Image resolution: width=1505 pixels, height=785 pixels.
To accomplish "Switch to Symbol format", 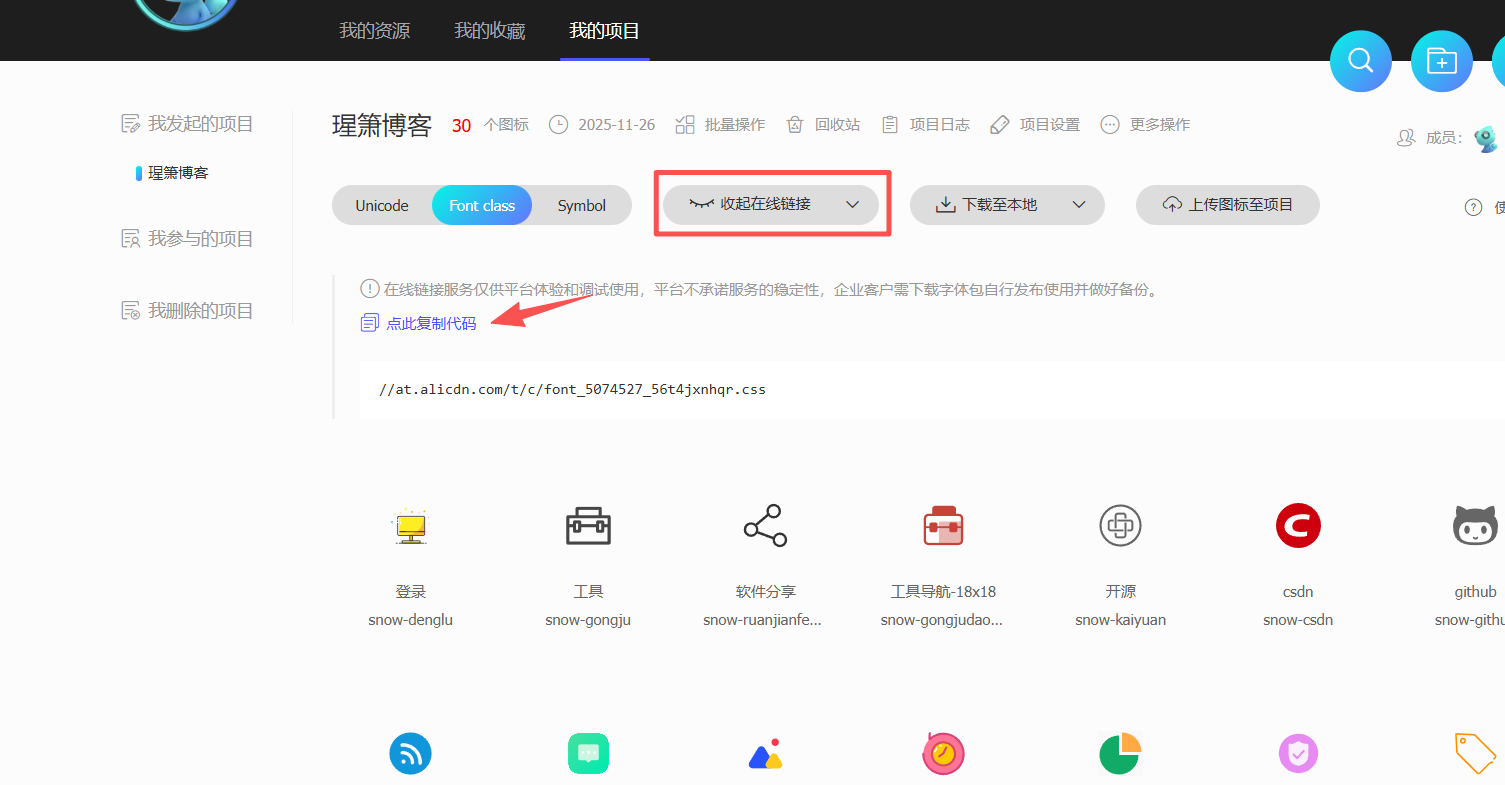I will point(581,206).
